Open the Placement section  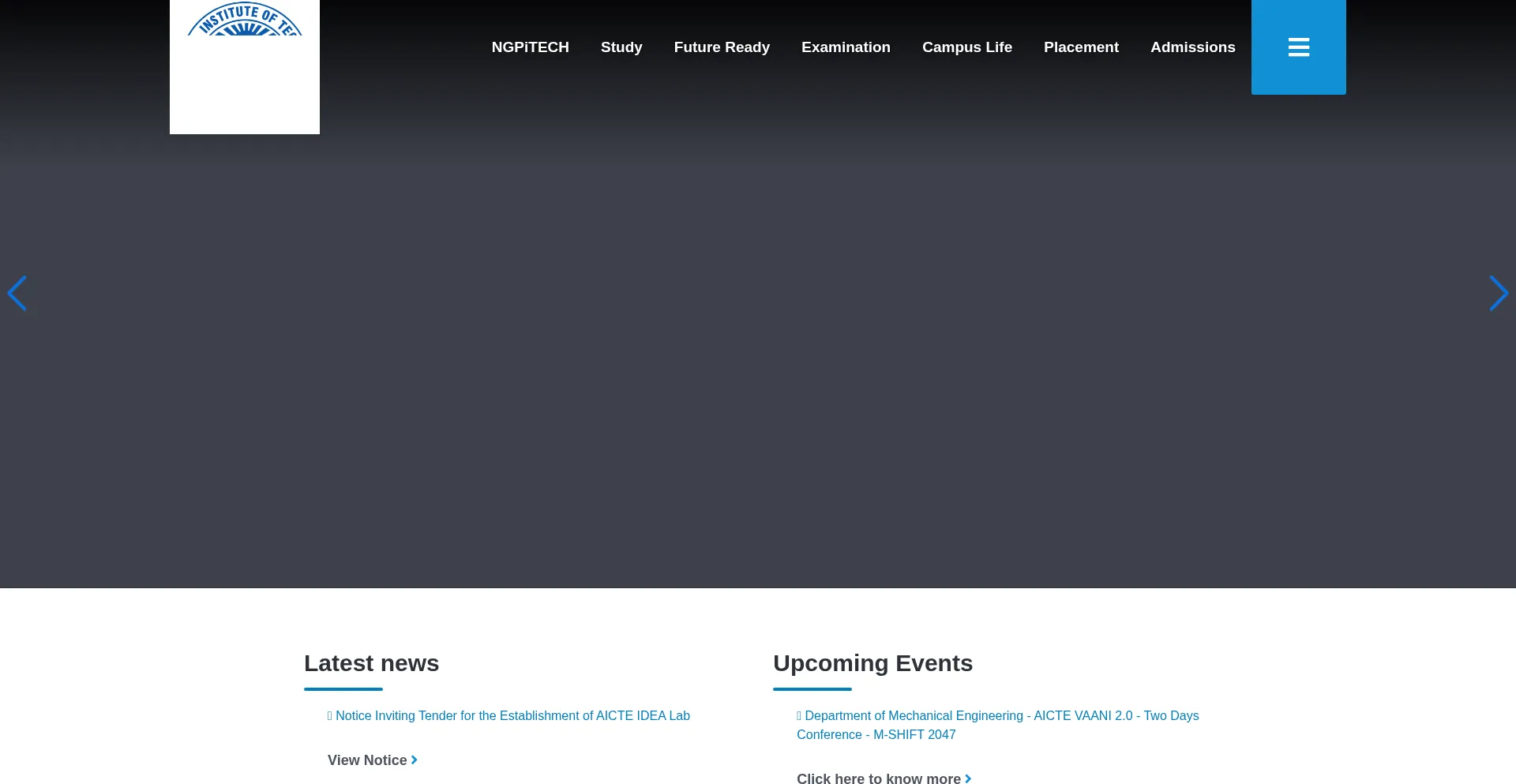pyautogui.click(x=1081, y=47)
